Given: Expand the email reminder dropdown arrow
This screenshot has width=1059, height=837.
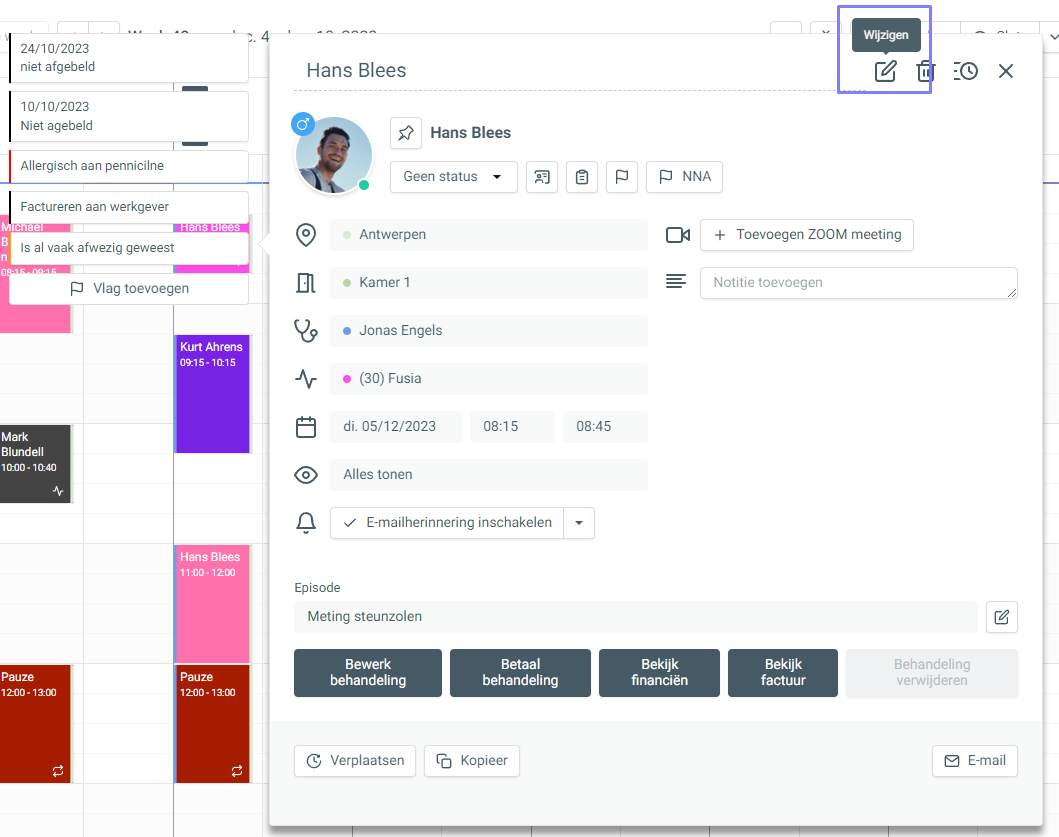Looking at the screenshot, I should (x=579, y=523).
